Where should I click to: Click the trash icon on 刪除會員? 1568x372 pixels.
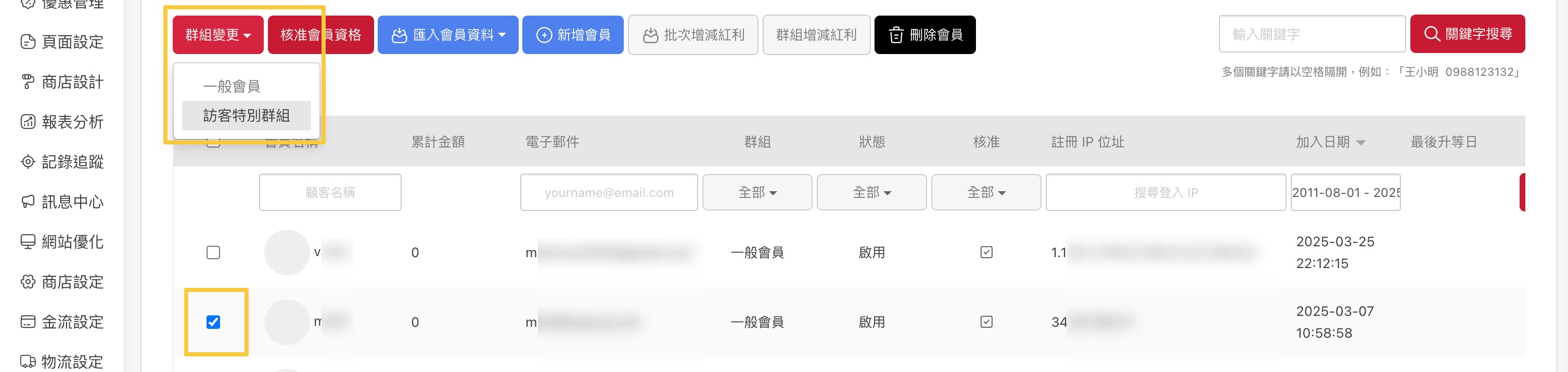point(895,35)
